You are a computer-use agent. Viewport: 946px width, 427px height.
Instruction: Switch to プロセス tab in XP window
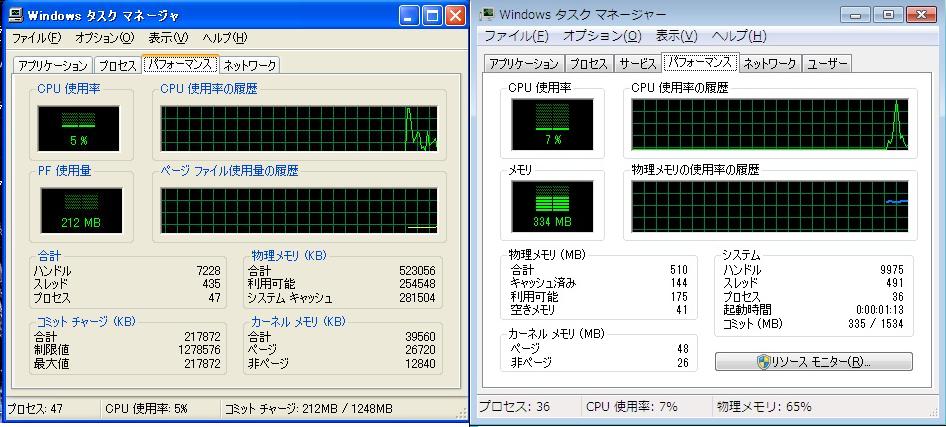tap(118, 65)
